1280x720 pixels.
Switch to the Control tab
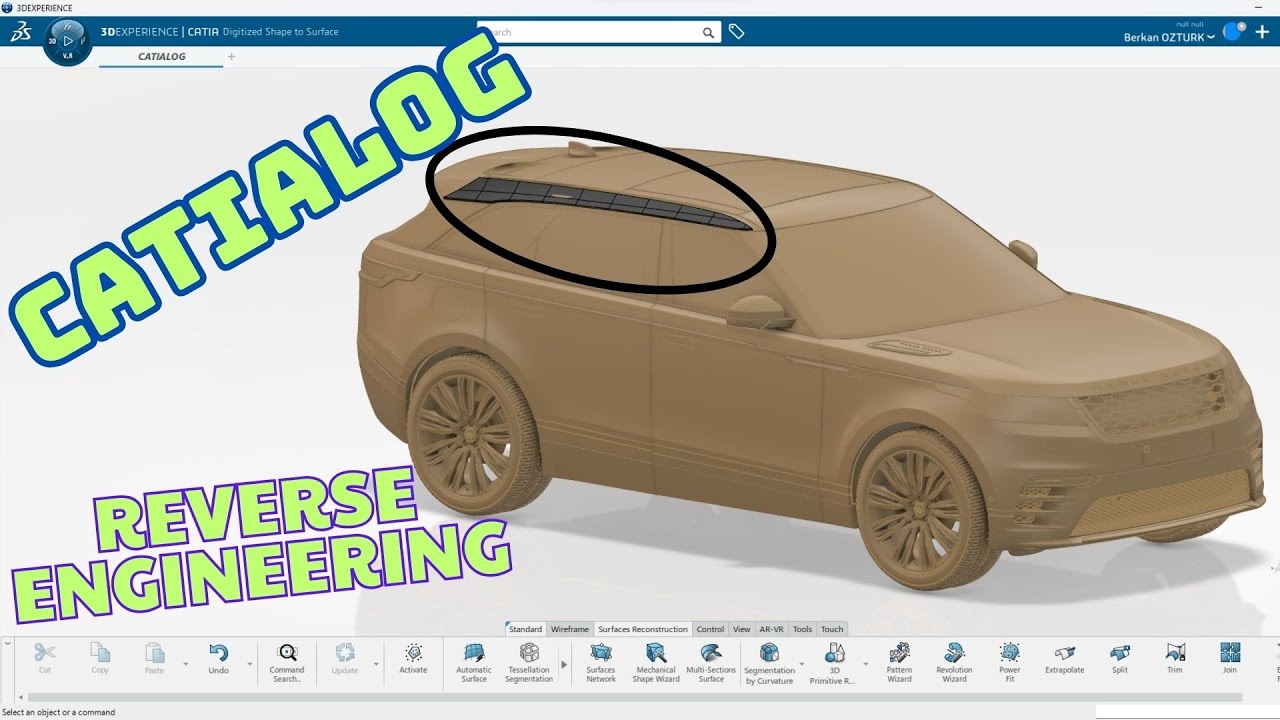click(710, 629)
